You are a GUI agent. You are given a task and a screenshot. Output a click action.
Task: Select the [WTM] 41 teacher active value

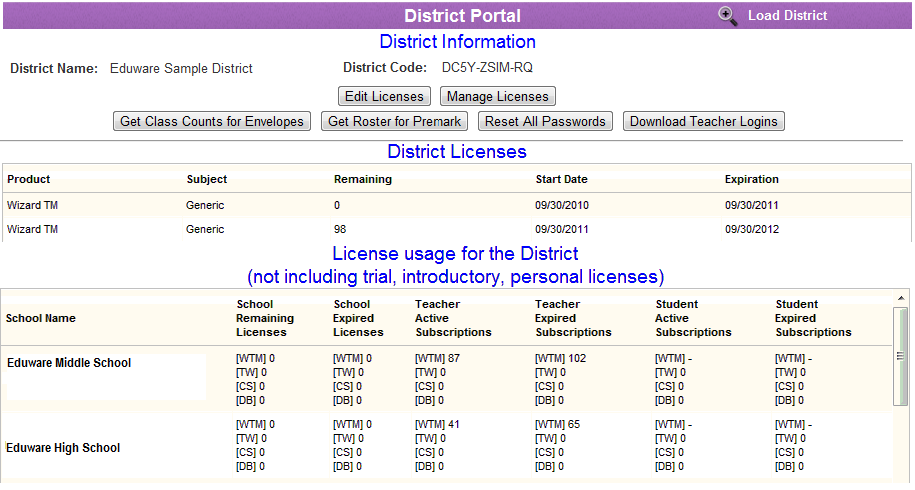(x=437, y=424)
